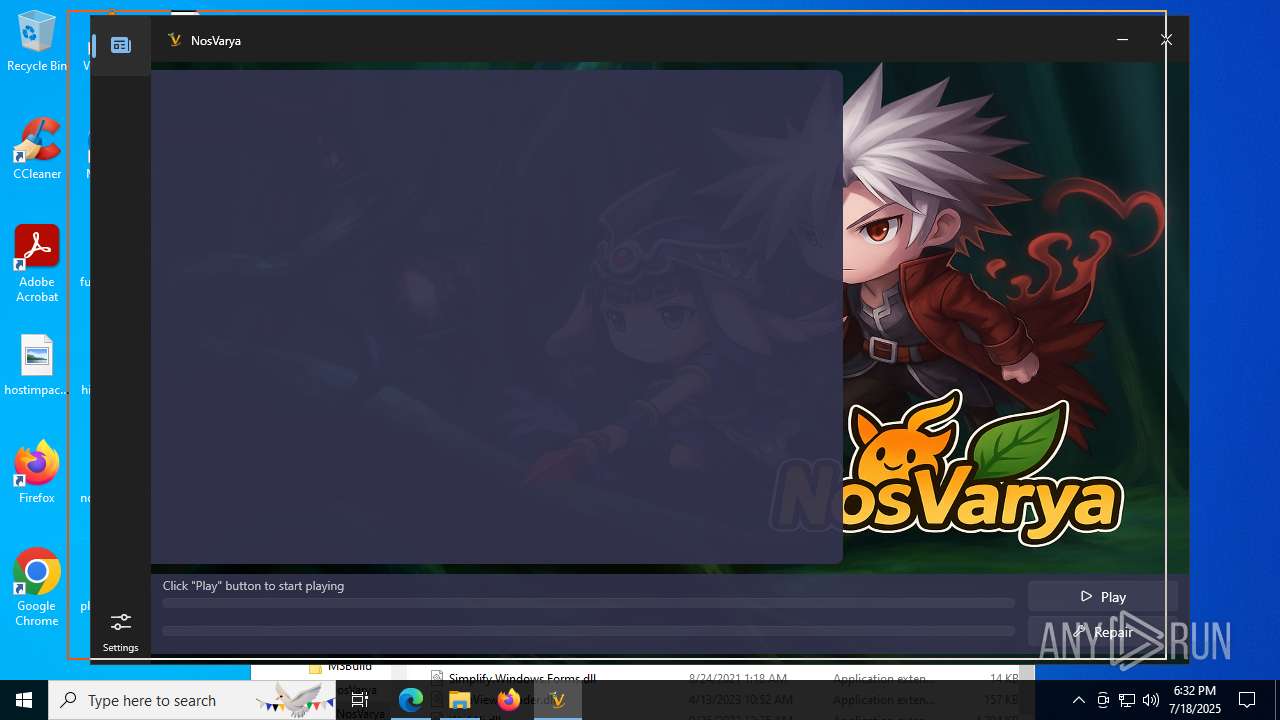Open the Windows Start menu
This screenshot has height=720, width=1280.
coord(24,700)
